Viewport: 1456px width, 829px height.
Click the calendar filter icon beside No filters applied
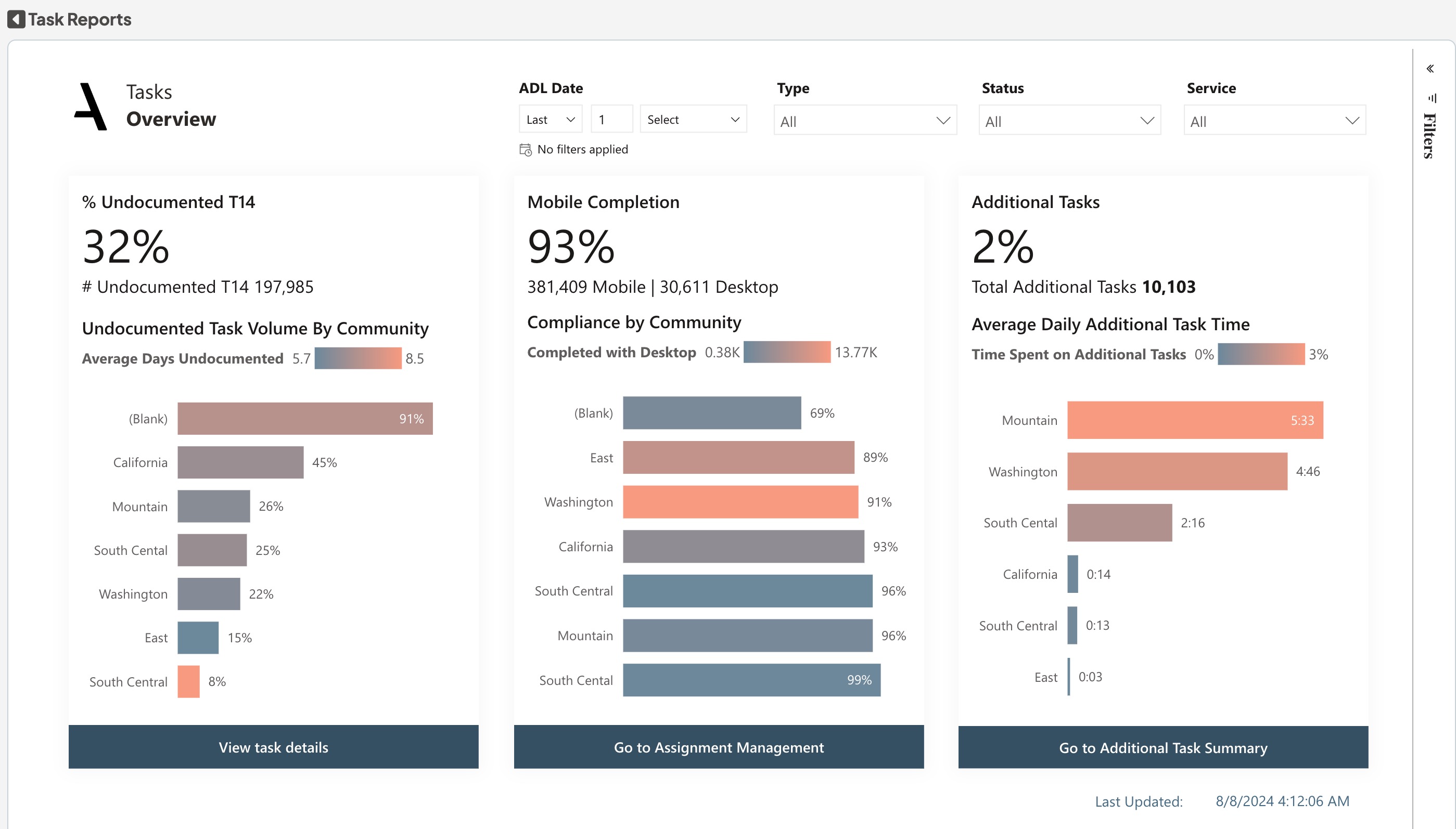pyautogui.click(x=525, y=150)
